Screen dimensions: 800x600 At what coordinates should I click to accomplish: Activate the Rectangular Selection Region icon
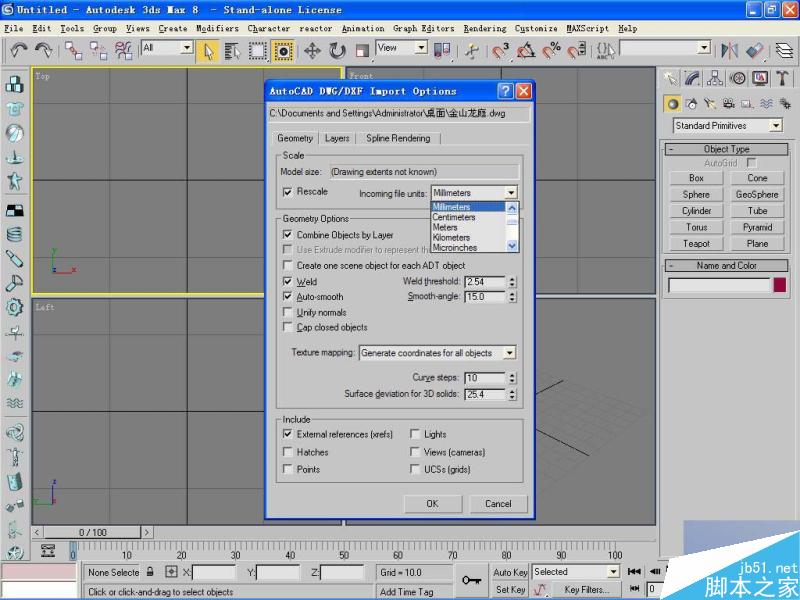[x=259, y=50]
